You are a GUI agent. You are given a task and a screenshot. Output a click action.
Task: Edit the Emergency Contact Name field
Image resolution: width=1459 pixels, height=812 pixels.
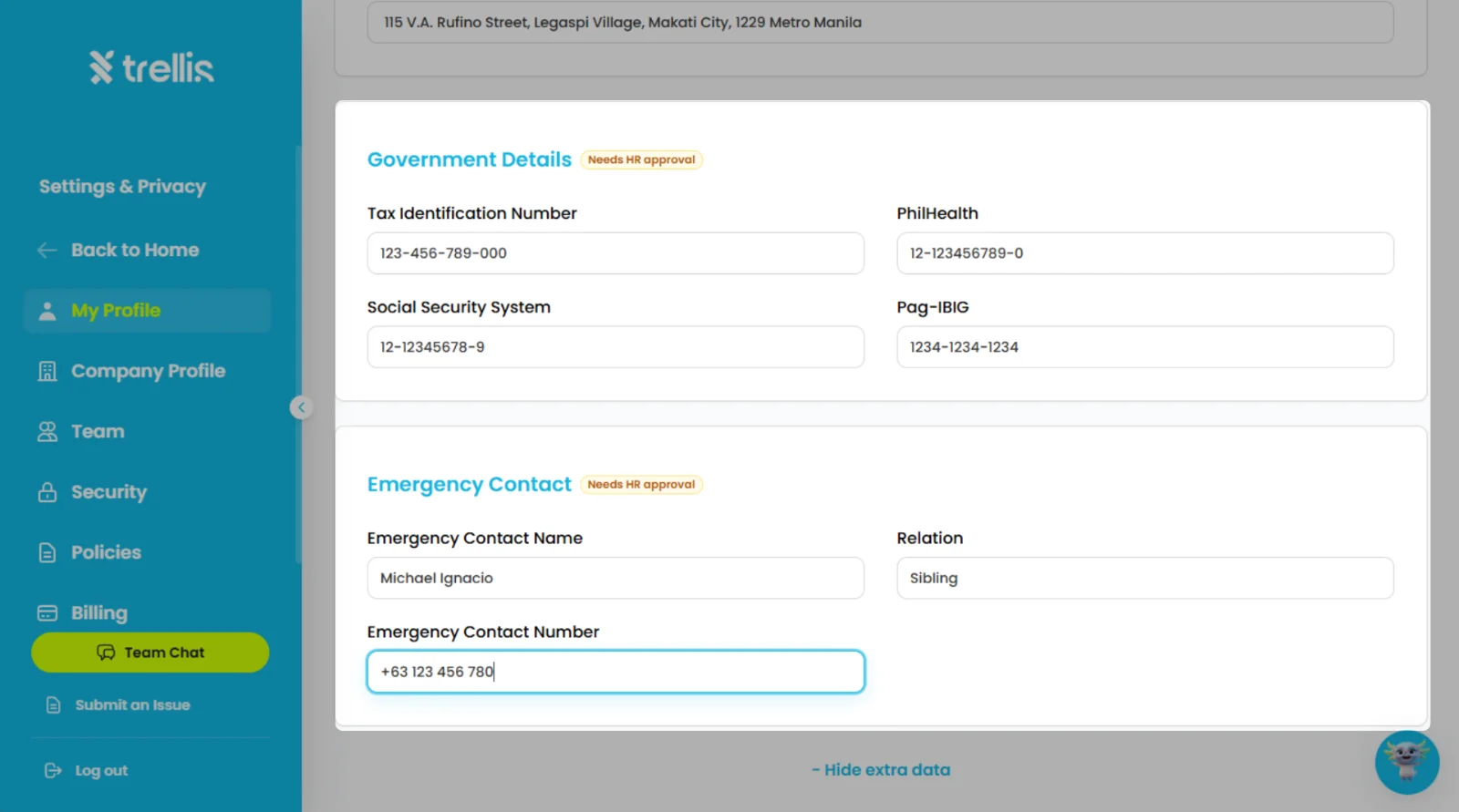click(x=616, y=578)
